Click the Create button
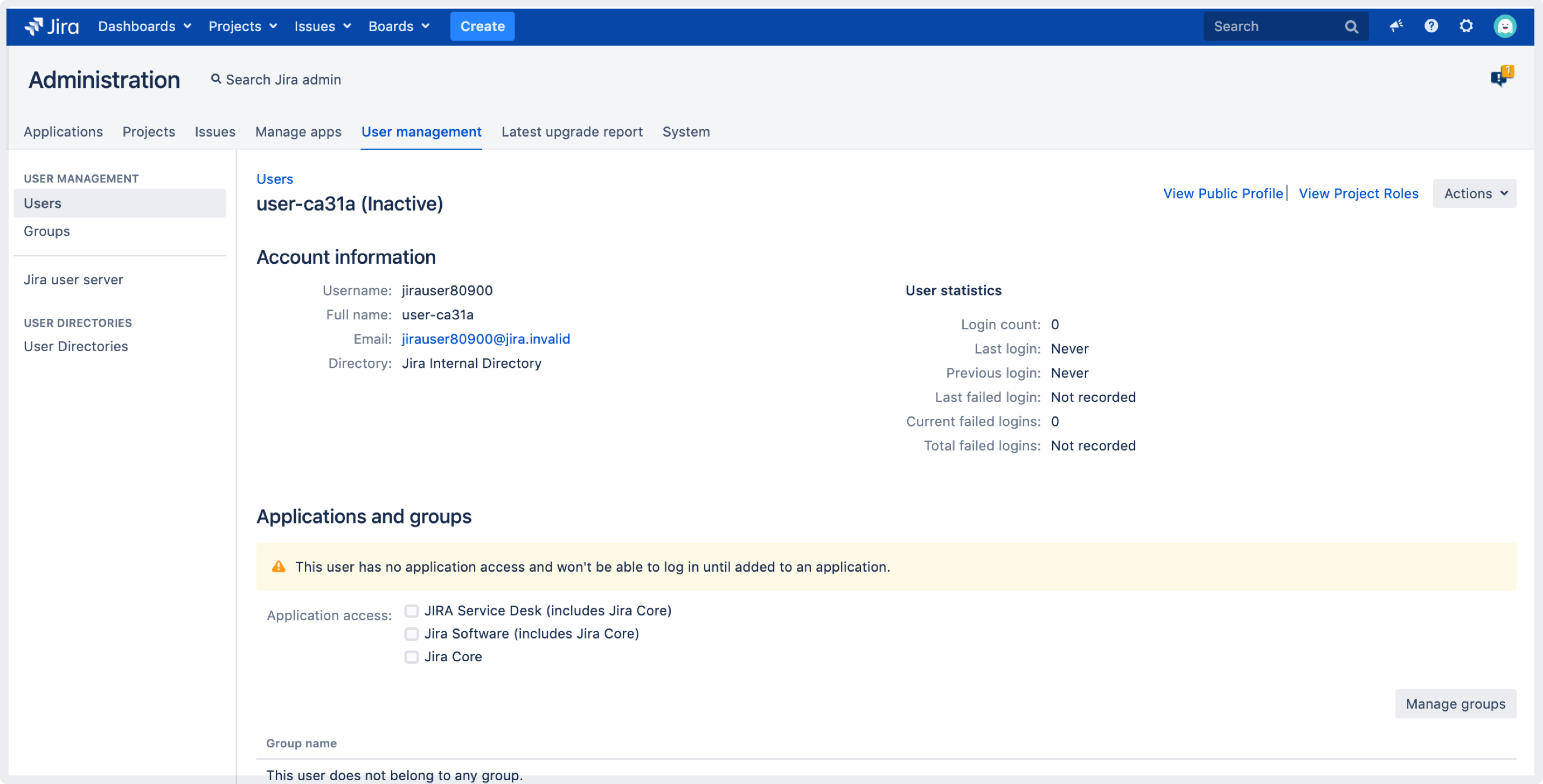Image resolution: width=1543 pixels, height=784 pixels. [x=482, y=26]
